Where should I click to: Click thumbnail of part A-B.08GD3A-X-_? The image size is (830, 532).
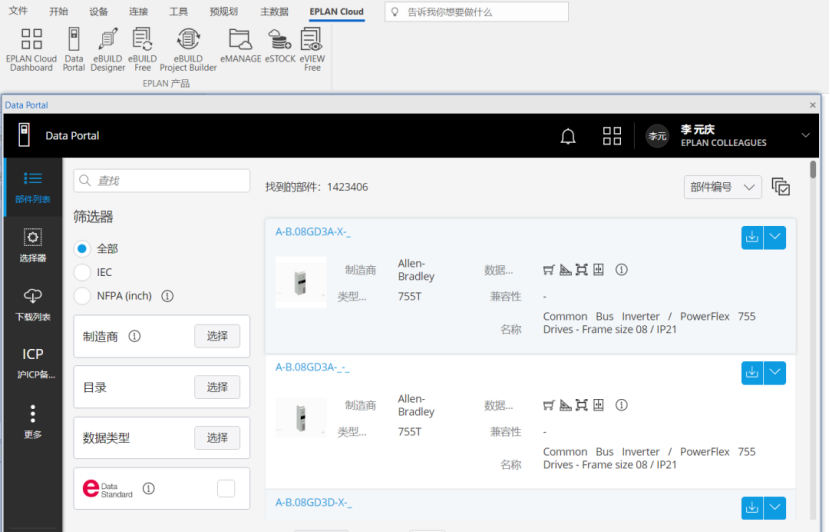(x=301, y=282)
